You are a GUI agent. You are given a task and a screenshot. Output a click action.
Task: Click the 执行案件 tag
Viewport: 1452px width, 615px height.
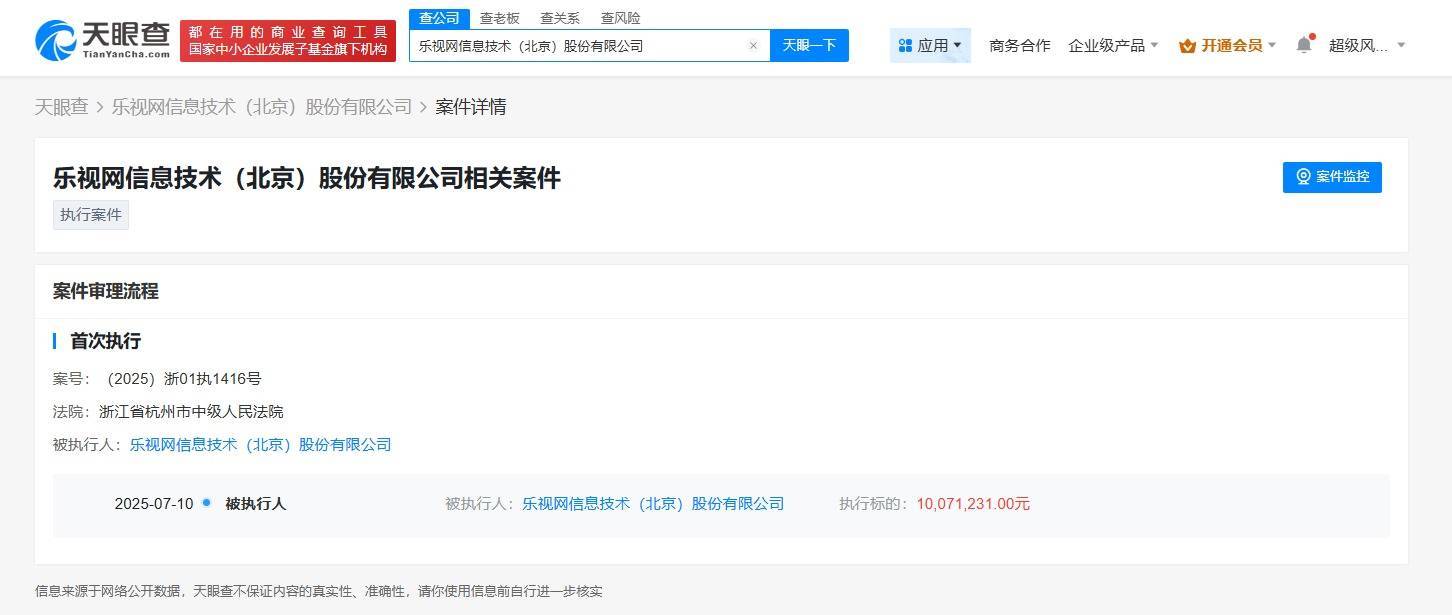pyautogui.click(x=91, y=215)
